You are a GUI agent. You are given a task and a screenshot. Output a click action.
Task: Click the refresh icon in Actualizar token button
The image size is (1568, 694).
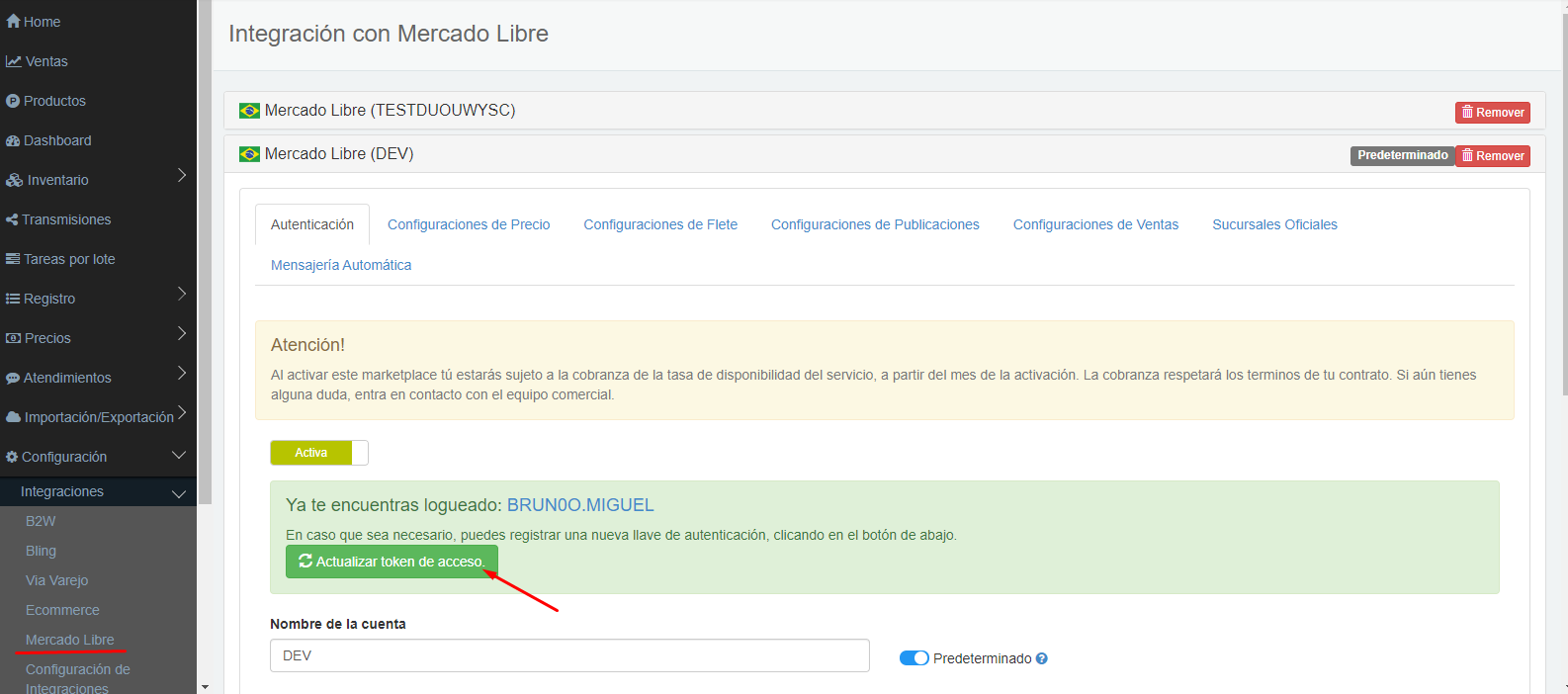[305, 561]
